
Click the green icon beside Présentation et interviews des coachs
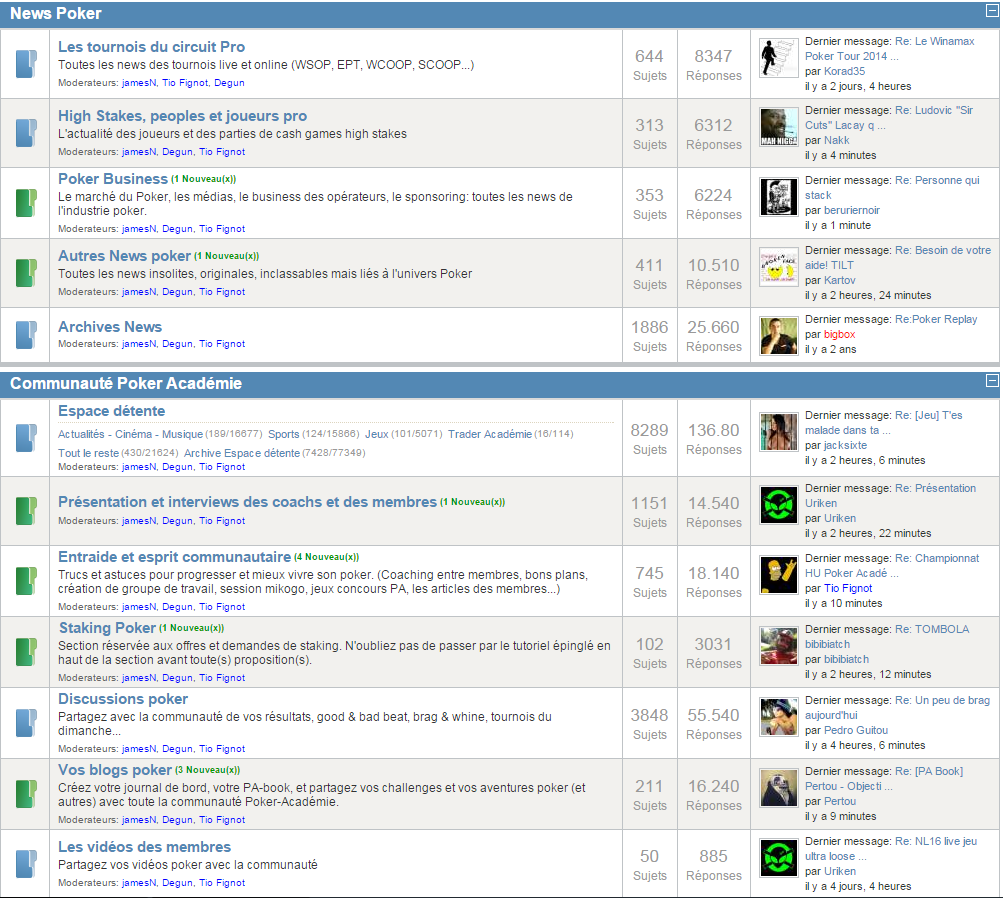(x=26, y=511)
